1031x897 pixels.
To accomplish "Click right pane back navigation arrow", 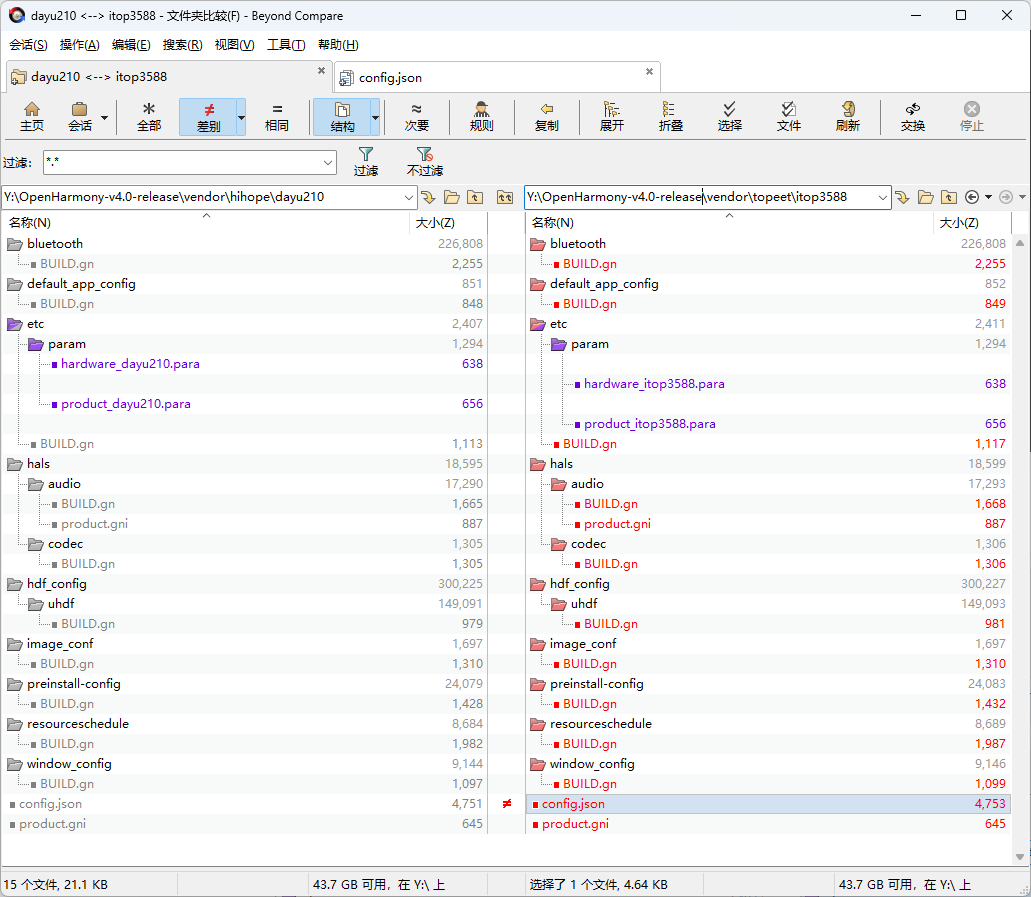I will [x=972, y=197].
